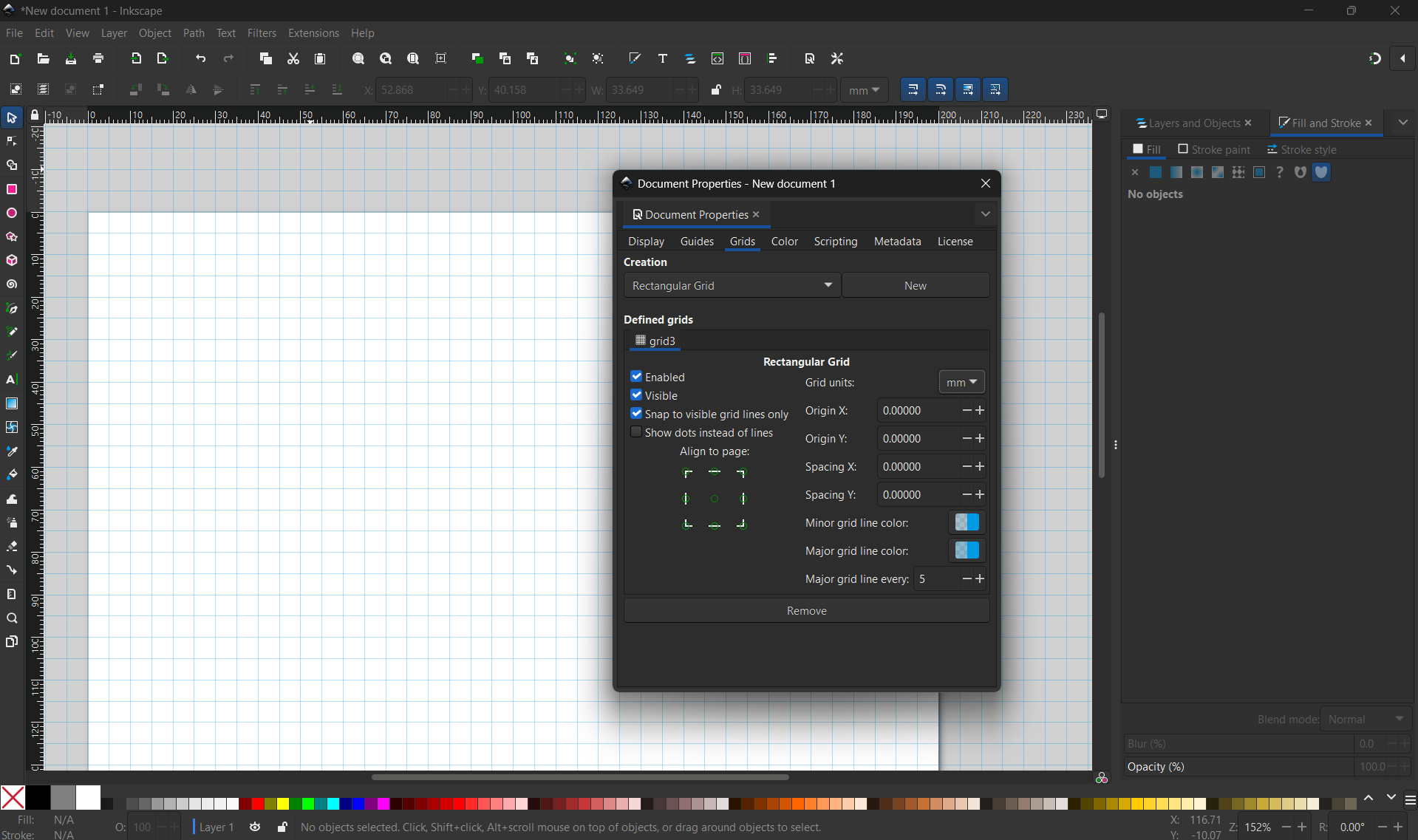
Task: Open Document Properties toolbar icon
Action: tap(810, 58)
